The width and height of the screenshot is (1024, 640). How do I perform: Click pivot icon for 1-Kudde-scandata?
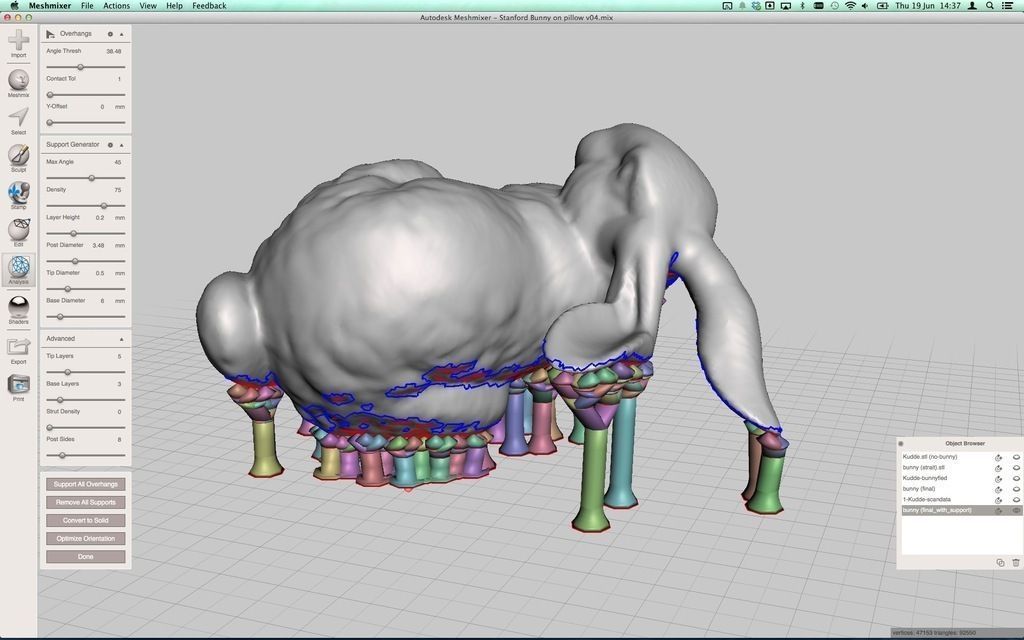(x=999, y=500)
